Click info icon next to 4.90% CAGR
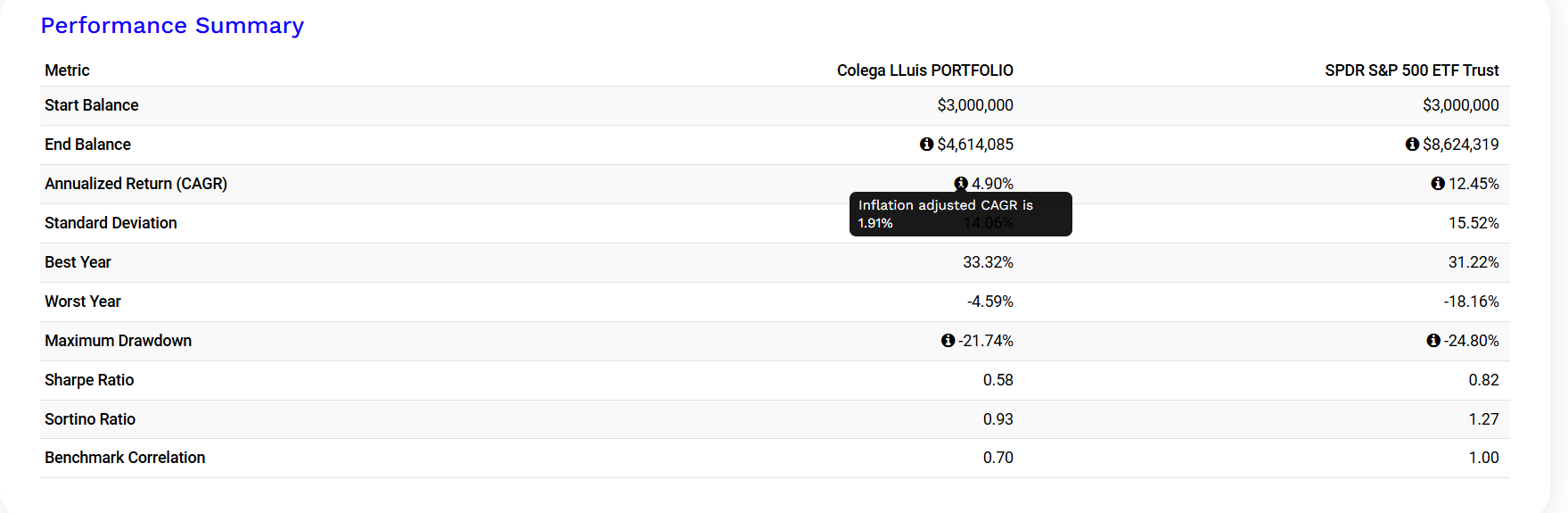The width and height of the screenshot is (1568, 513). click(961, 183)
